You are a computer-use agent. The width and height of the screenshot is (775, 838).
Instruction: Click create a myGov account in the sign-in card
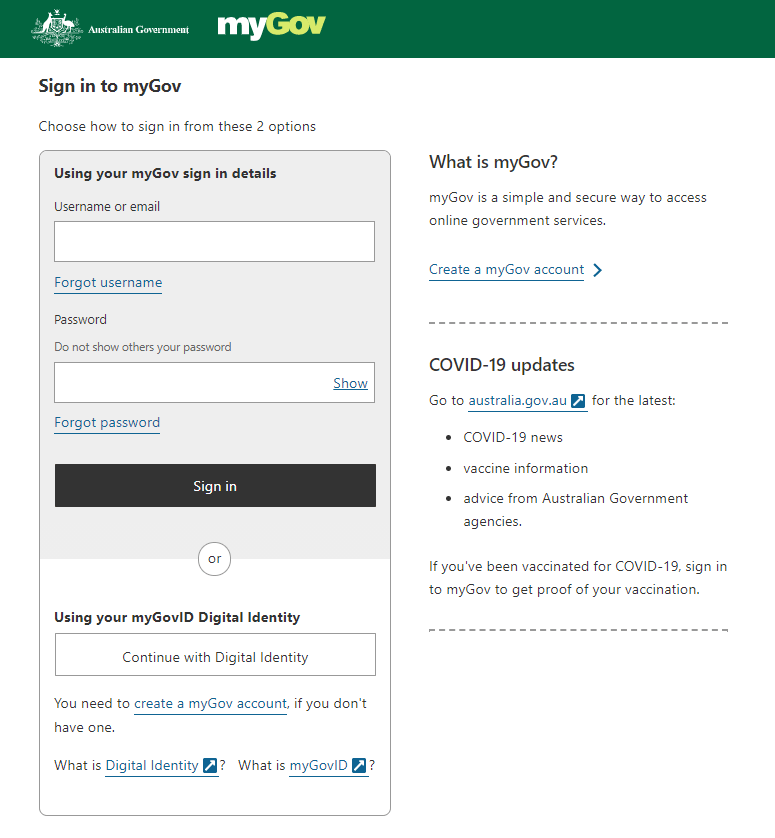tap(210, 703)
